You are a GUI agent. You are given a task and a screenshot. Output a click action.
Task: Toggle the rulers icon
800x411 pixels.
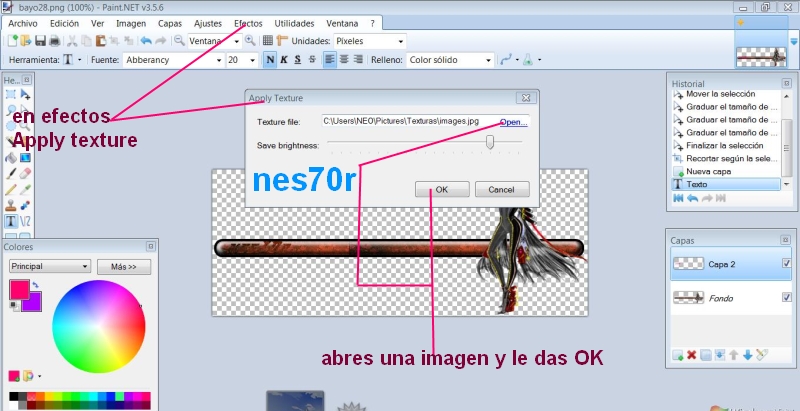(282, 41)
